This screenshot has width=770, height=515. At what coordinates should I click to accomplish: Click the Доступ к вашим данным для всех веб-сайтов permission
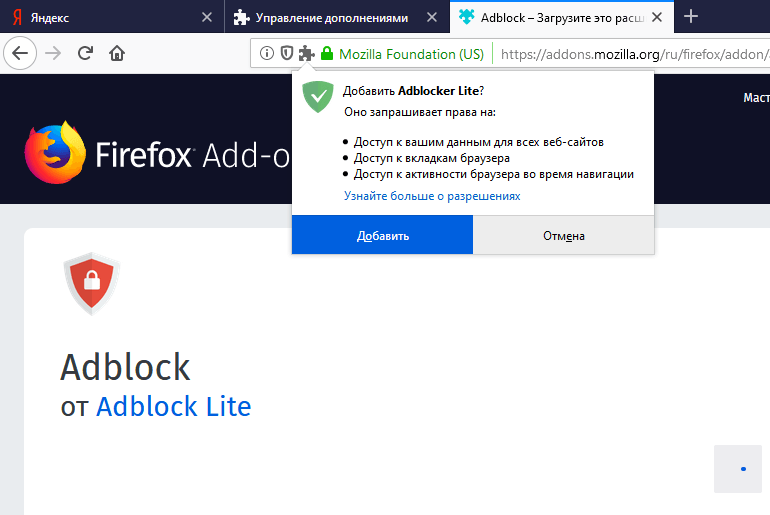(479, 142)
